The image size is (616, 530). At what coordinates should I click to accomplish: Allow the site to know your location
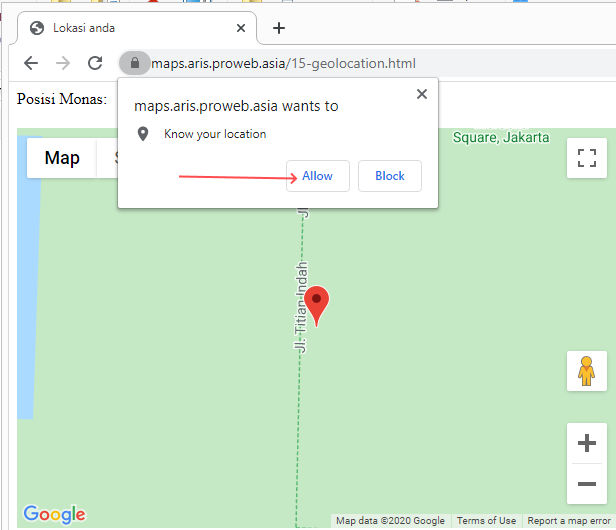(317, 176)
